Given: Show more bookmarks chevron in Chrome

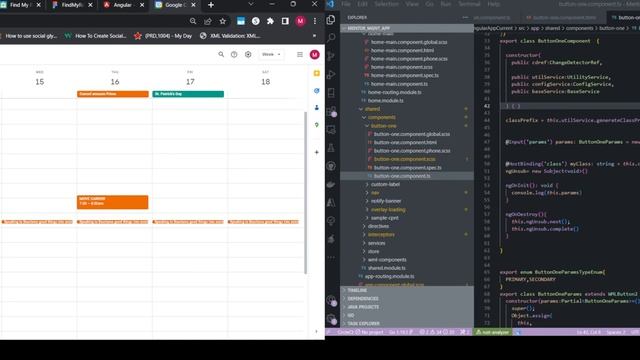Looking at the screenshot, I should click(314, 36).
